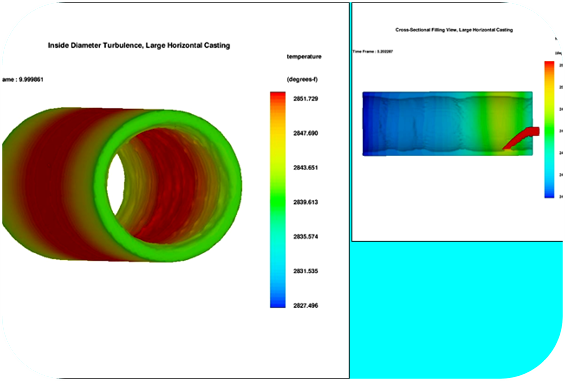Click the red pouring spout in cross-section
Image resolution: width=565 pixels, height=381 pixels.
pyautogui.click(x=521, y=138)
